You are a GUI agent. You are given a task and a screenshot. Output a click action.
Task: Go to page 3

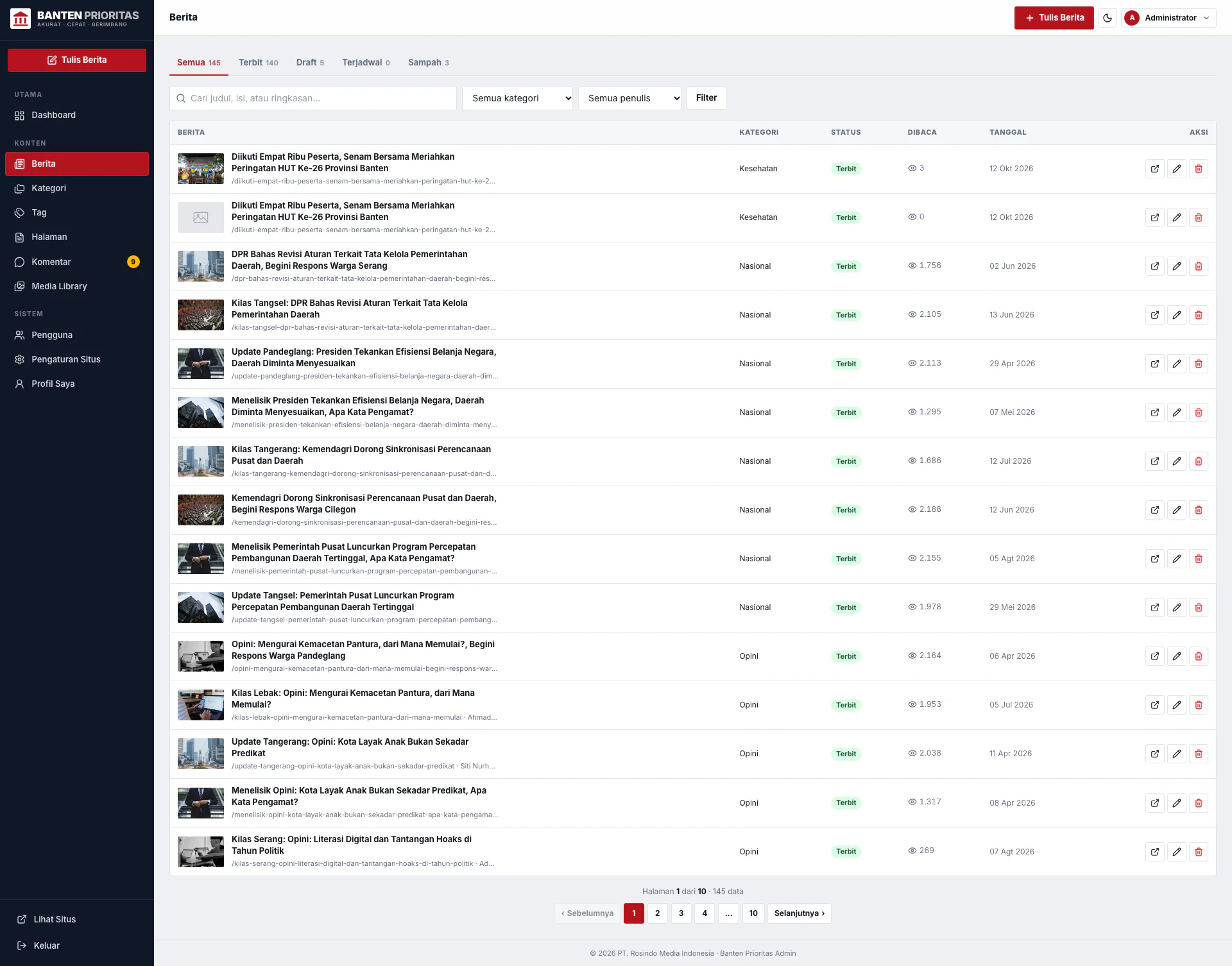681,913
